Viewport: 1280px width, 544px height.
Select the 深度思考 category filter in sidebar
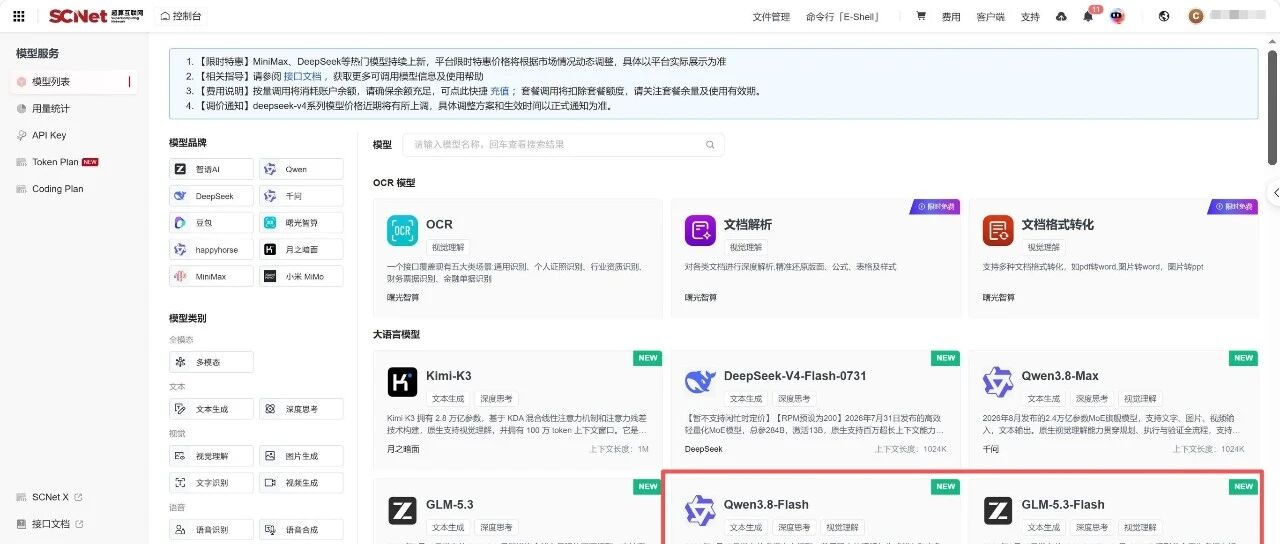coord(301,409)
